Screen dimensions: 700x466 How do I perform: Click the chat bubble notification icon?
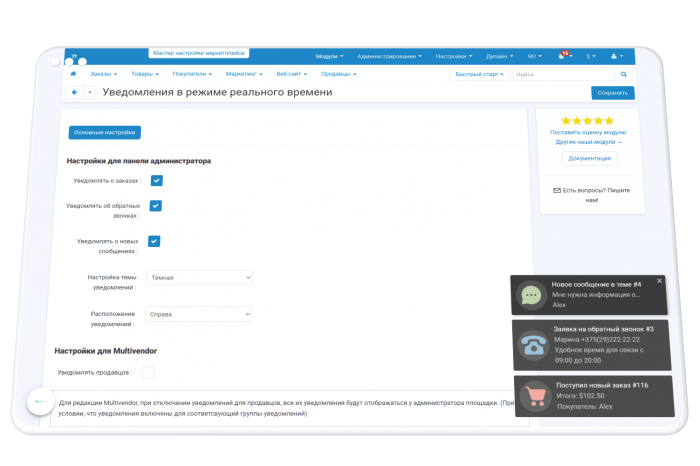531,295
